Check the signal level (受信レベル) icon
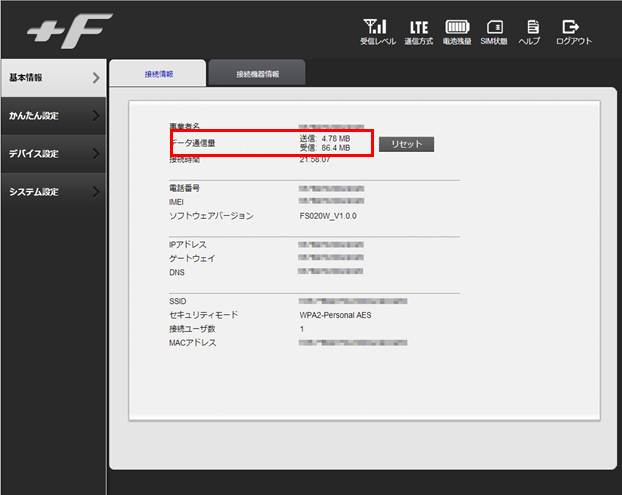 pyautogui.click(x=377, y=32)
